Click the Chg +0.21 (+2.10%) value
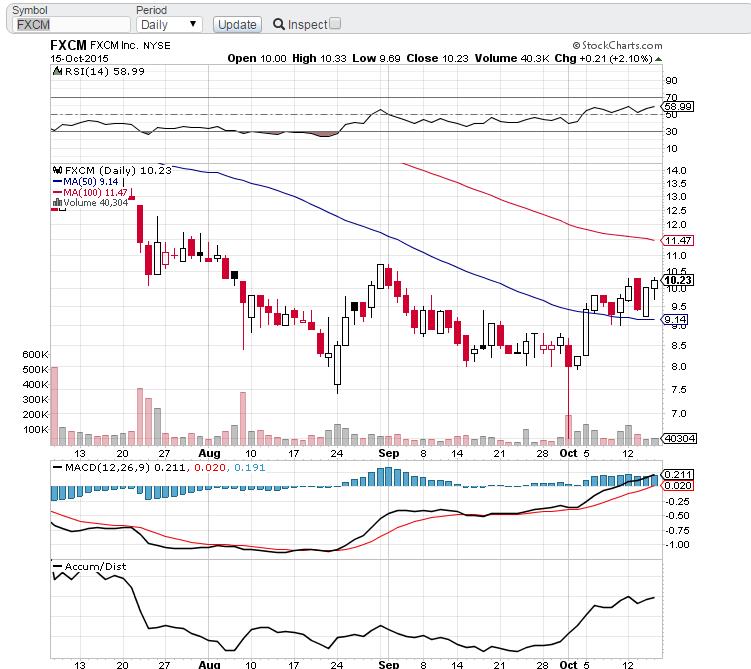This screenshot has height=669, width=751. (x=603, y=58)
